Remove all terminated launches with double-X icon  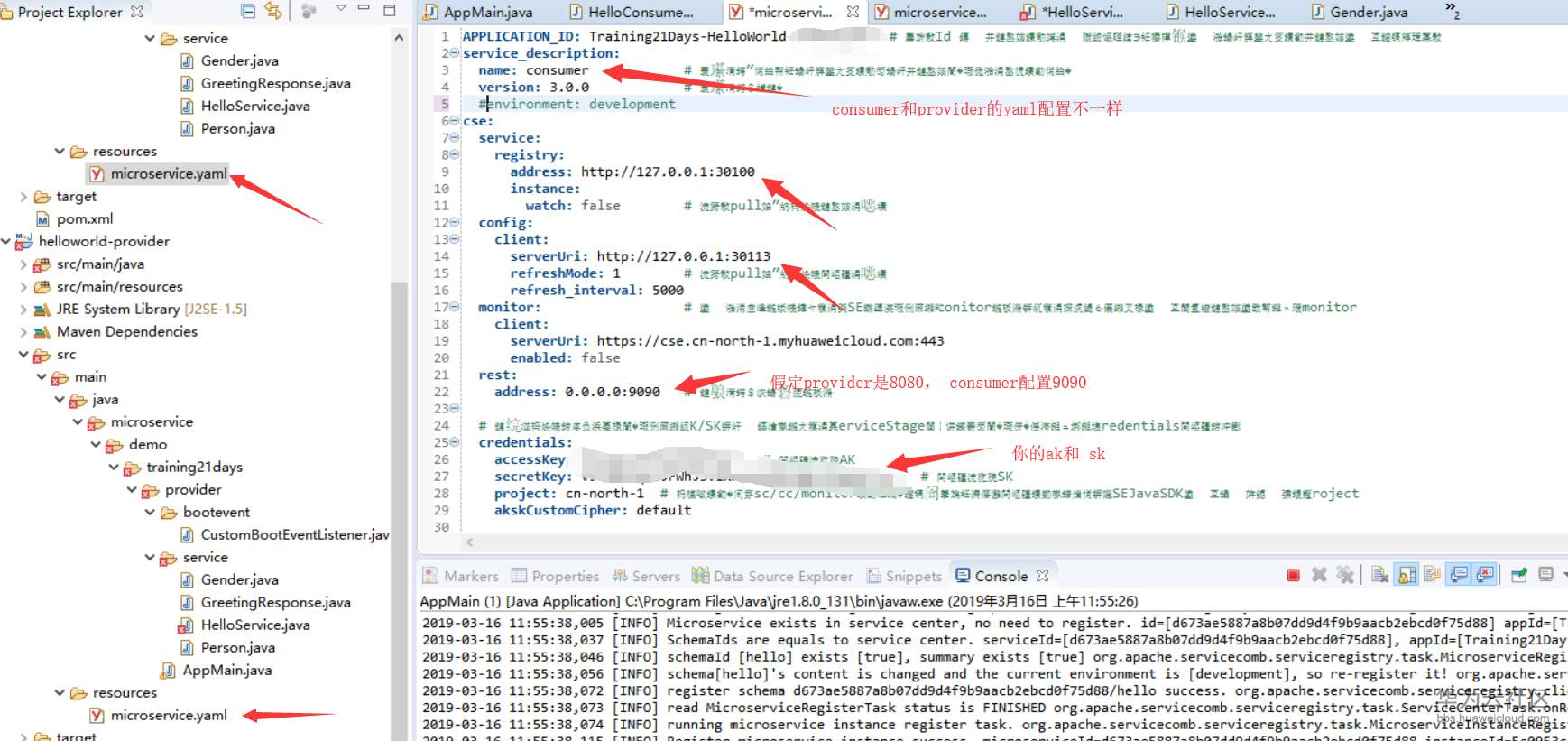[x=1345, y=575]
